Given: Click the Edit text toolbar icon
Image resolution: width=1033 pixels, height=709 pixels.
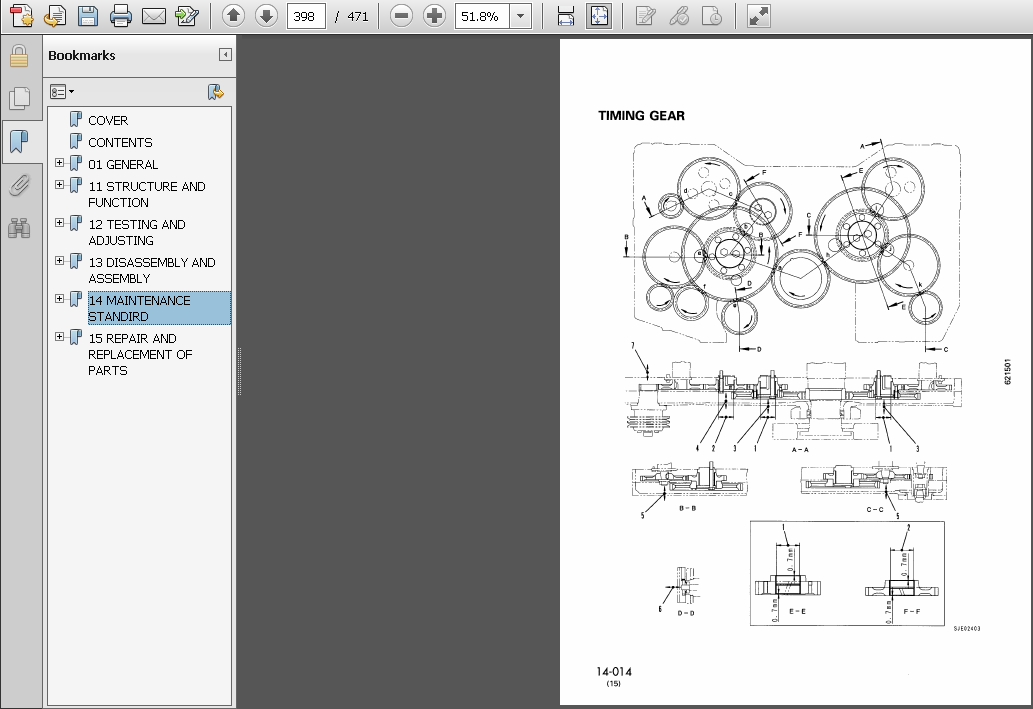Looking at the screenshot, I should (187, 16).
